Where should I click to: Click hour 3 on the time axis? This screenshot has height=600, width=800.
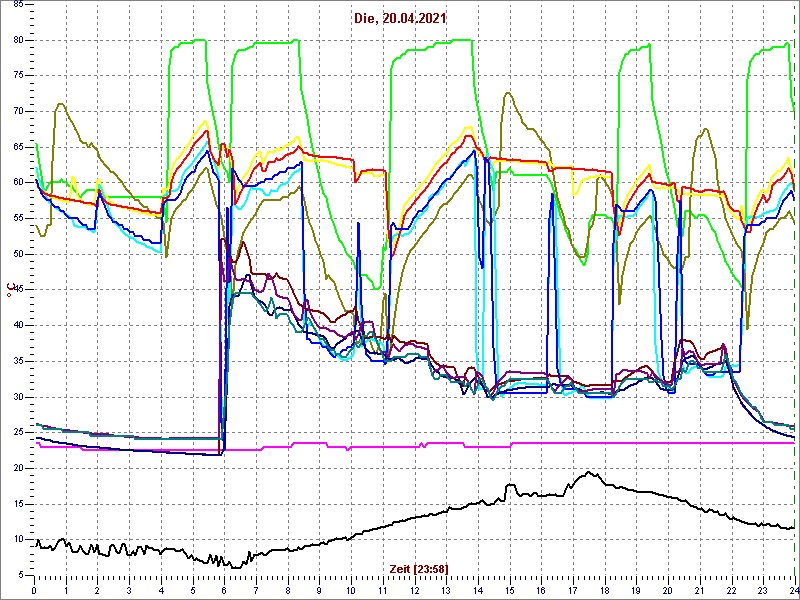click(129, 591)
